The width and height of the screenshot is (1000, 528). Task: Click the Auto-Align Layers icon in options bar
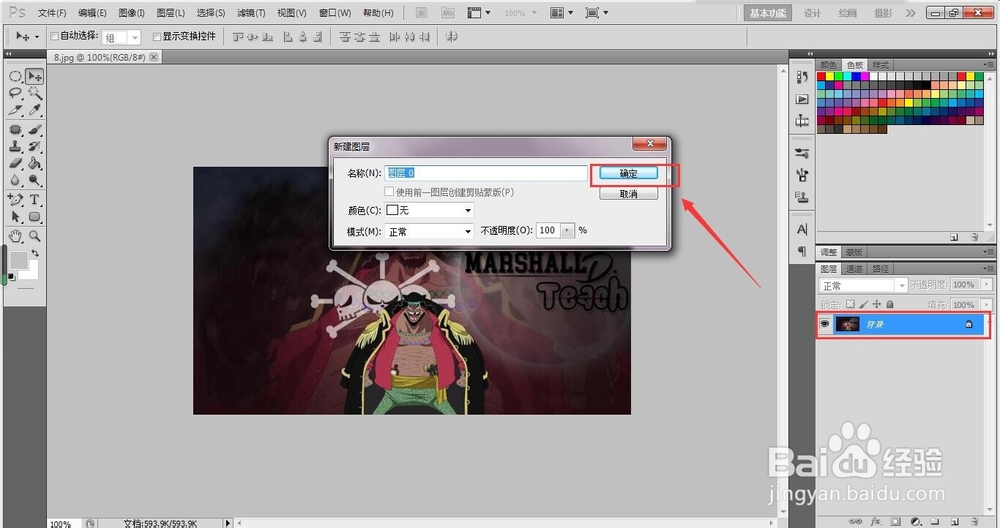click(x=452, y=37)
